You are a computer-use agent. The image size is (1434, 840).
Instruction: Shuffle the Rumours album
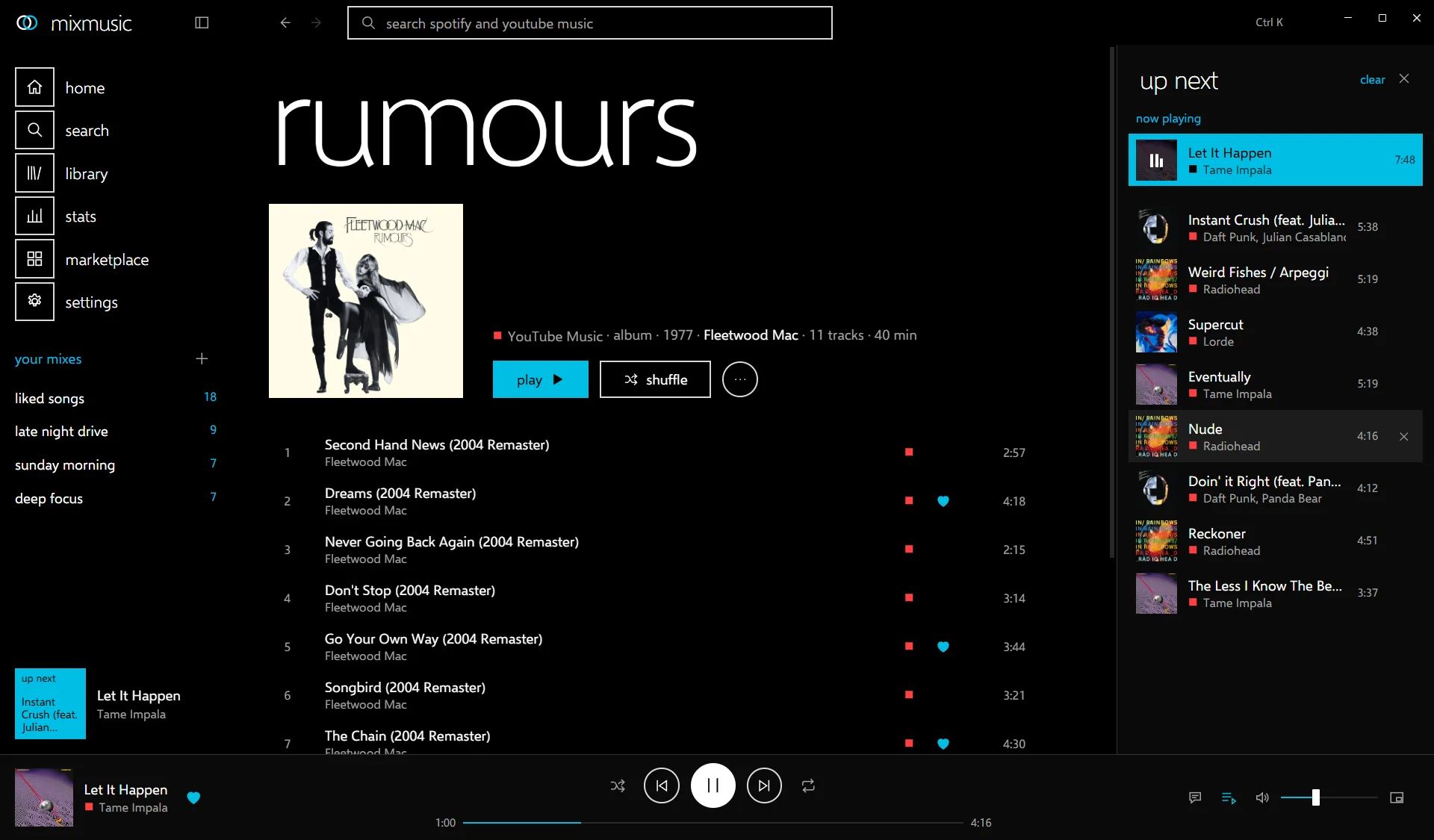tap(655, 379)
